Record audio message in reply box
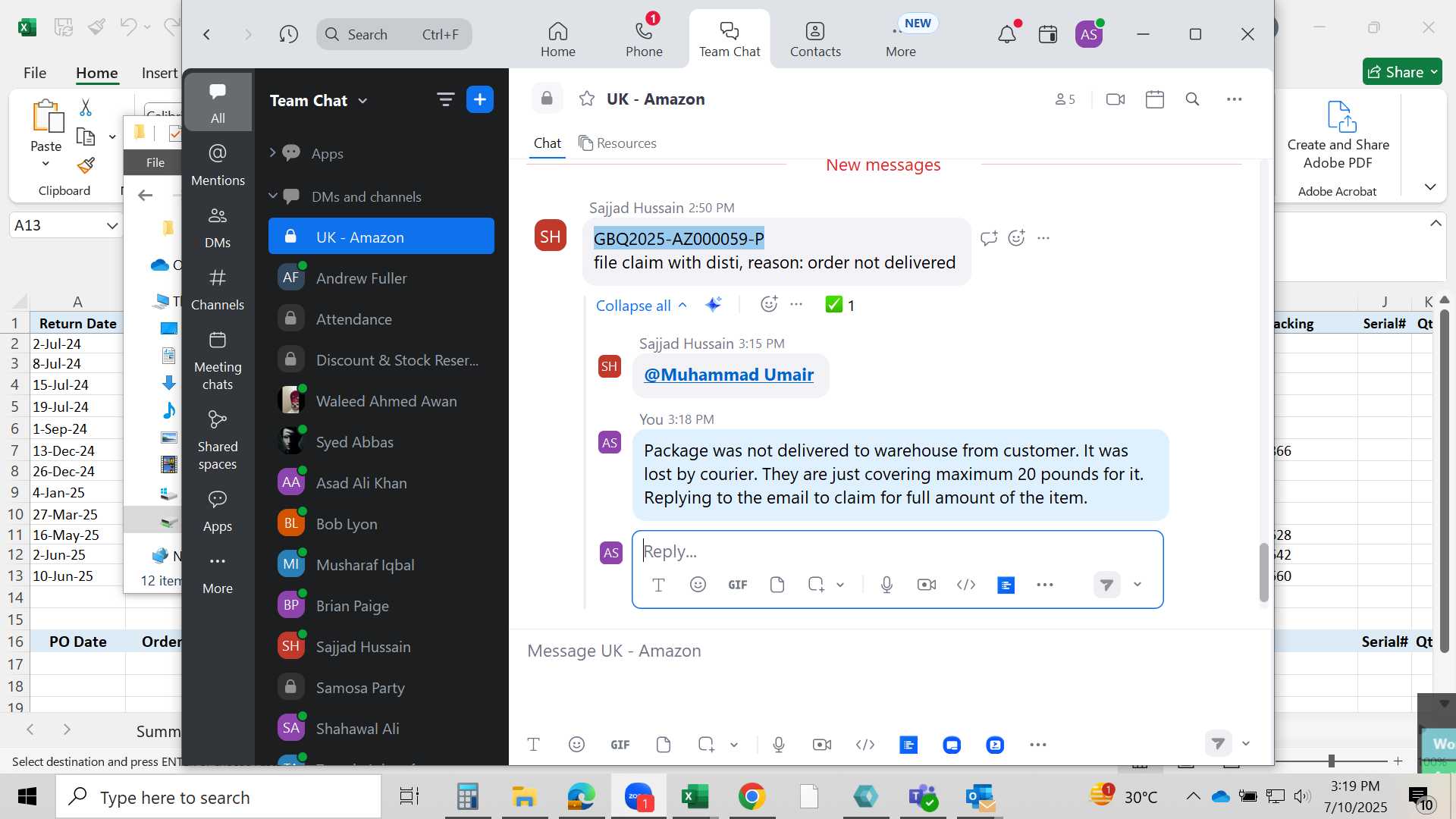The width and height of the screenshot is (1456, 819). point(886,585)
